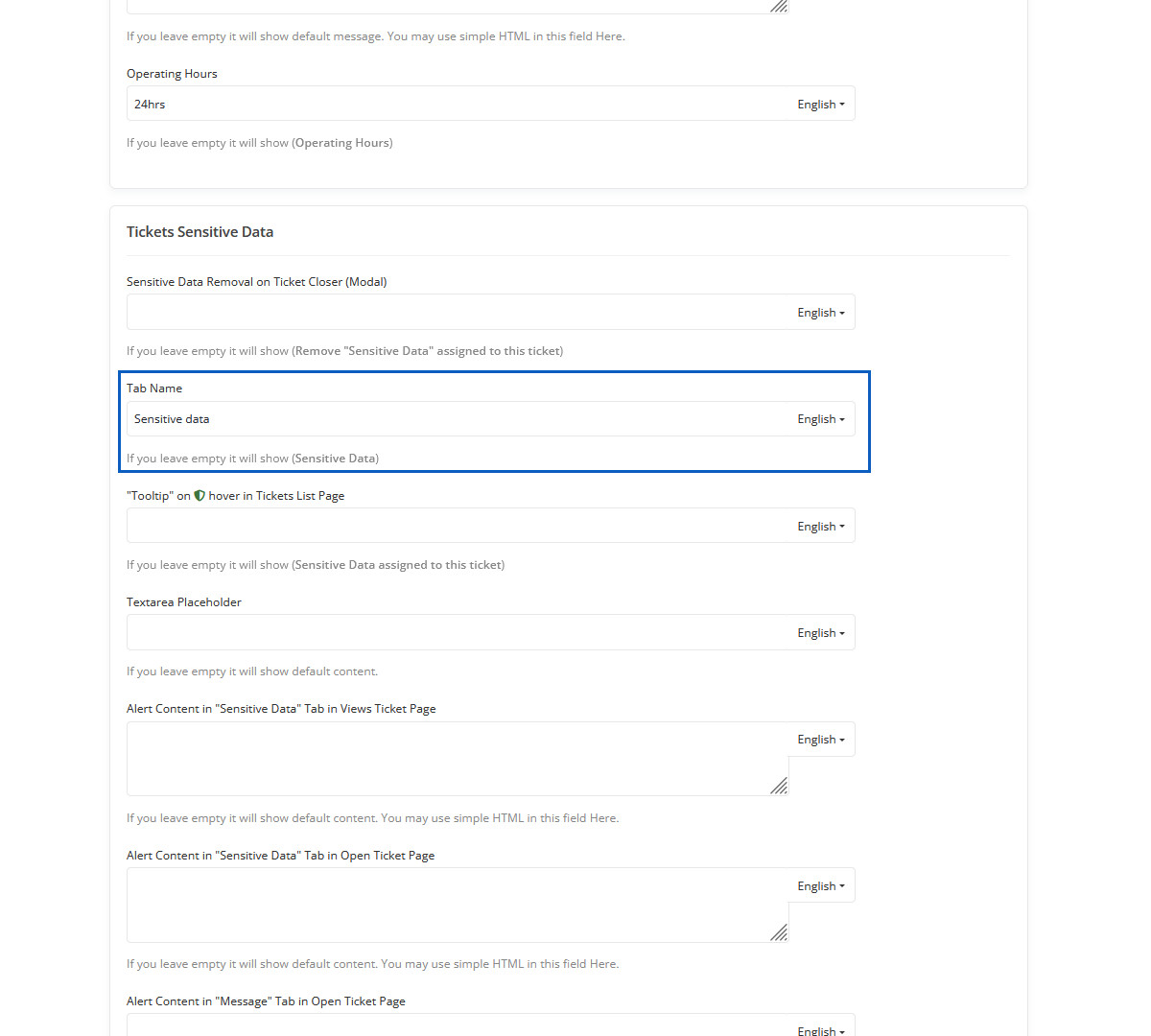
Task: Click the Tab Name input with Sensitive data
Action: [x=456, y=419]
